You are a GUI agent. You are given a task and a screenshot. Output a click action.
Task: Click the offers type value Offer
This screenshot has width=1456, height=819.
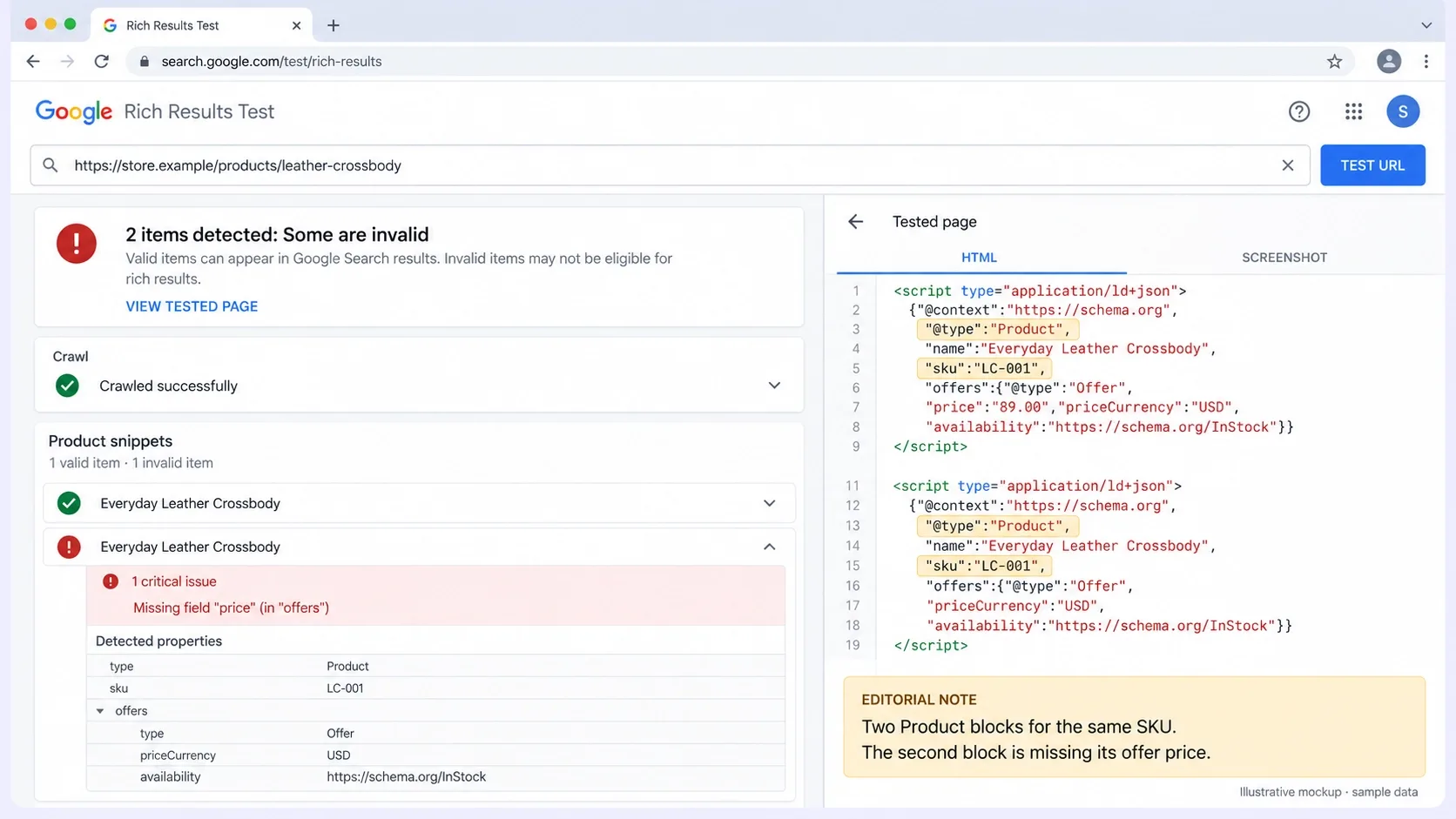[340, 734]
